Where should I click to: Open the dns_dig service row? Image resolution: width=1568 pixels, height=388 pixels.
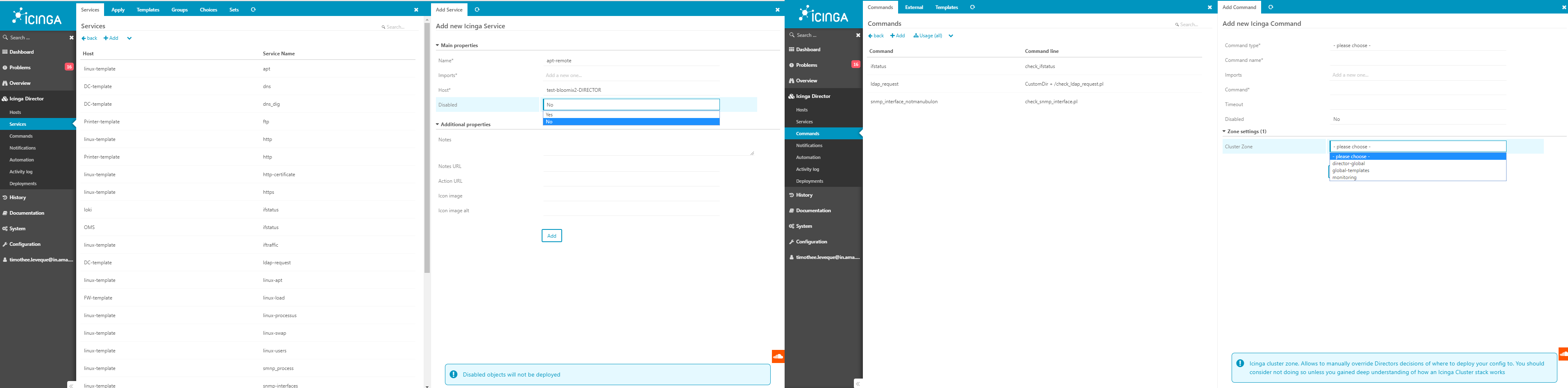tap(248, 104)
